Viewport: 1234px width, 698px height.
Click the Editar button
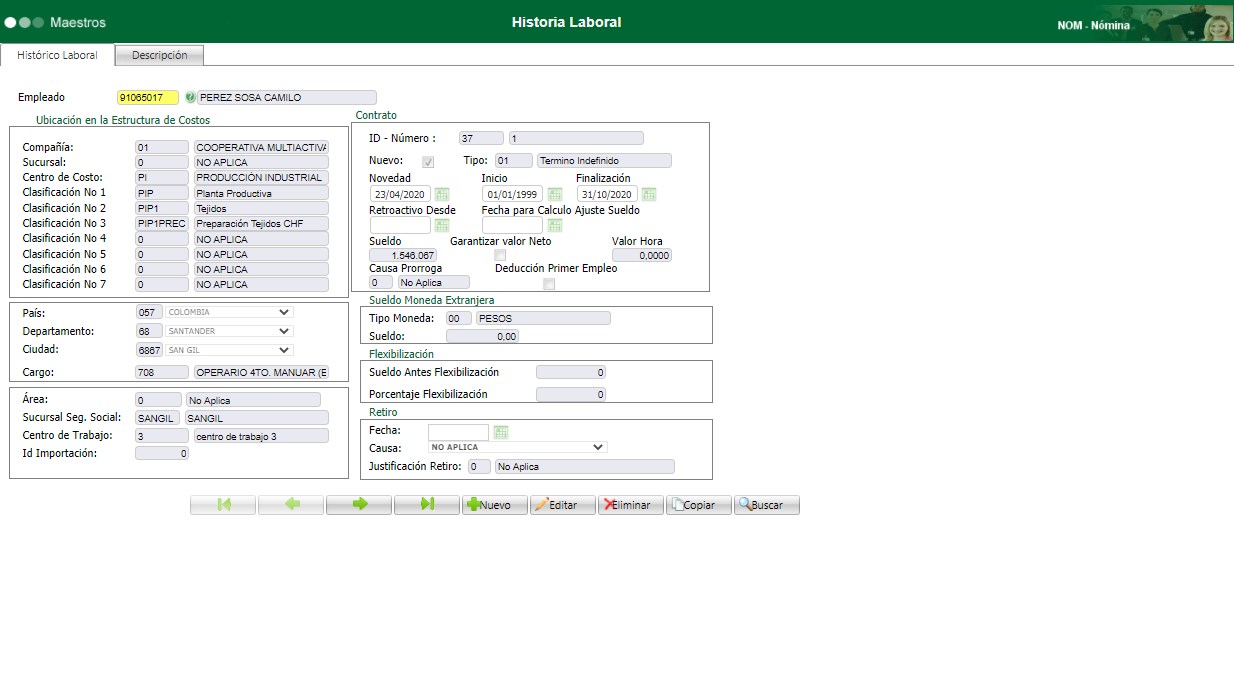tap(563, 505)
